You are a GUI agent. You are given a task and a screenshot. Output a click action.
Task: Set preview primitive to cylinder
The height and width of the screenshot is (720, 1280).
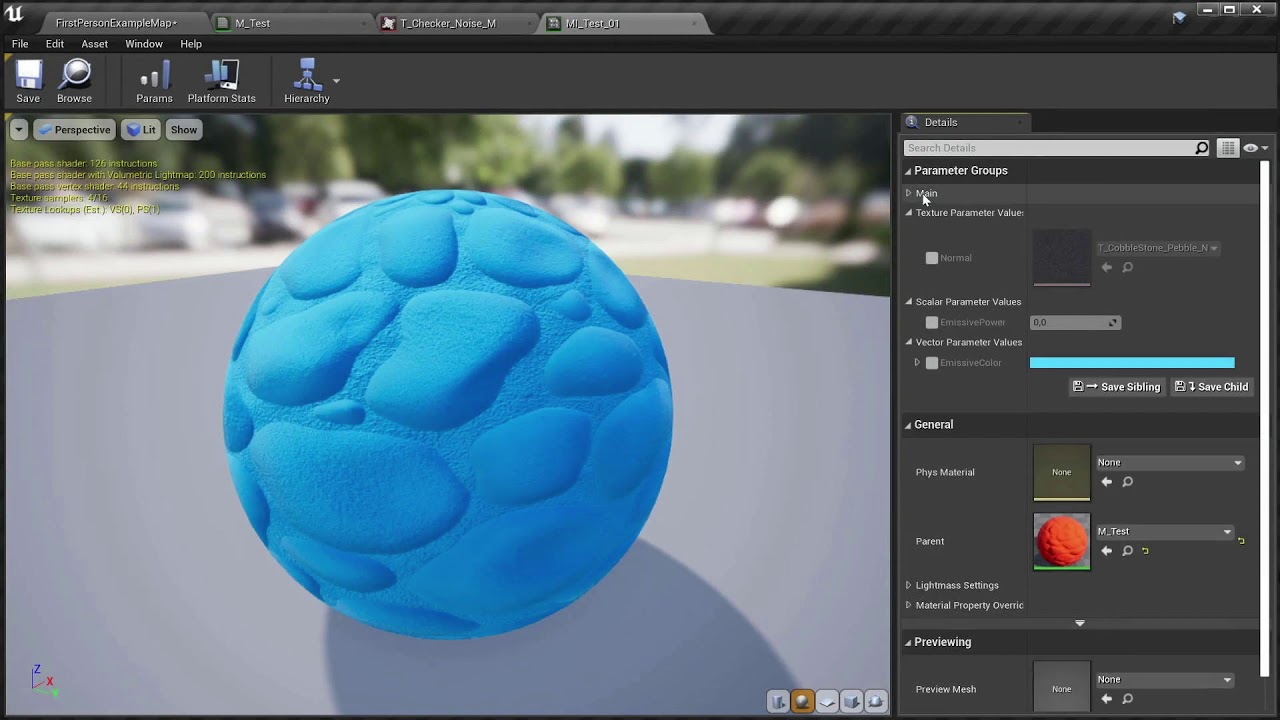pyautogui.click(x=778, y=701)
